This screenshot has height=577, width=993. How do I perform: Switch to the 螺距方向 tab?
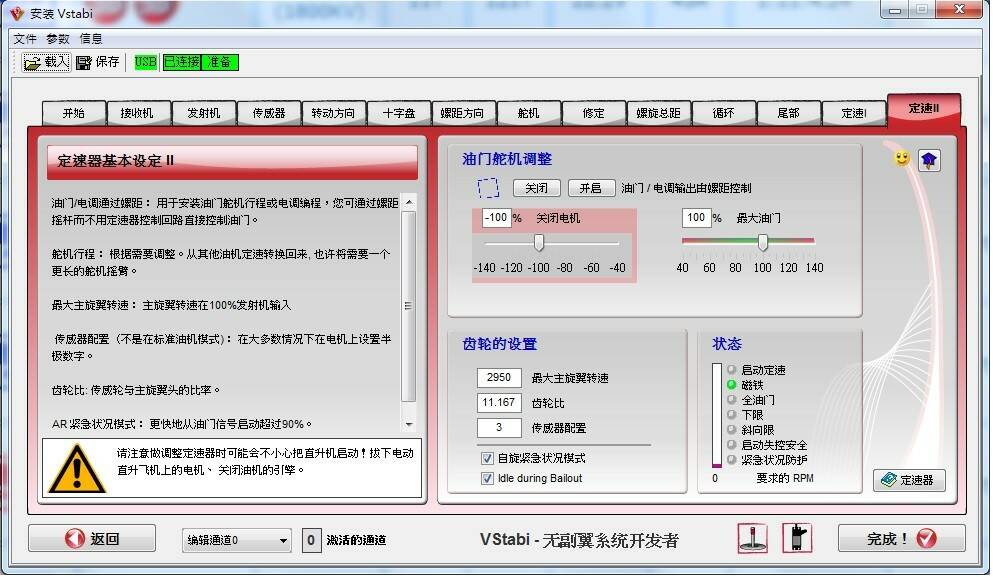(463, 113)
